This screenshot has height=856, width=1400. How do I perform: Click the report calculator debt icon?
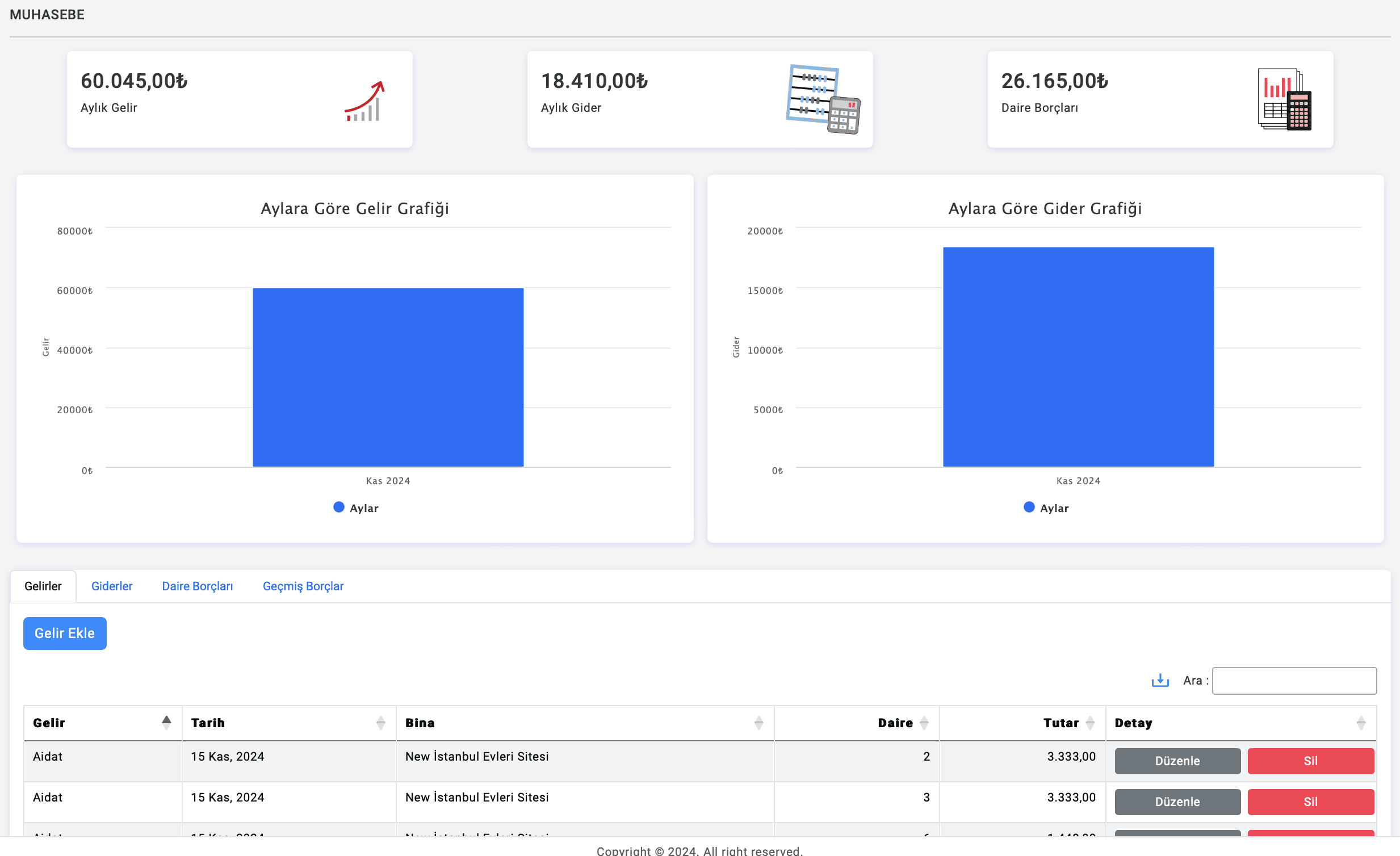click(1285, 99)
